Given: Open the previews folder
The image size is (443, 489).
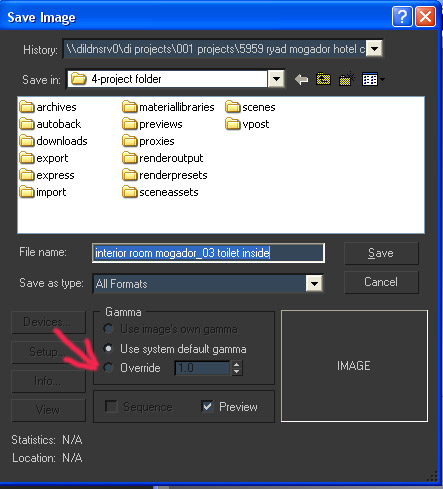Looking at the screenshot, I should pos(152,124).
